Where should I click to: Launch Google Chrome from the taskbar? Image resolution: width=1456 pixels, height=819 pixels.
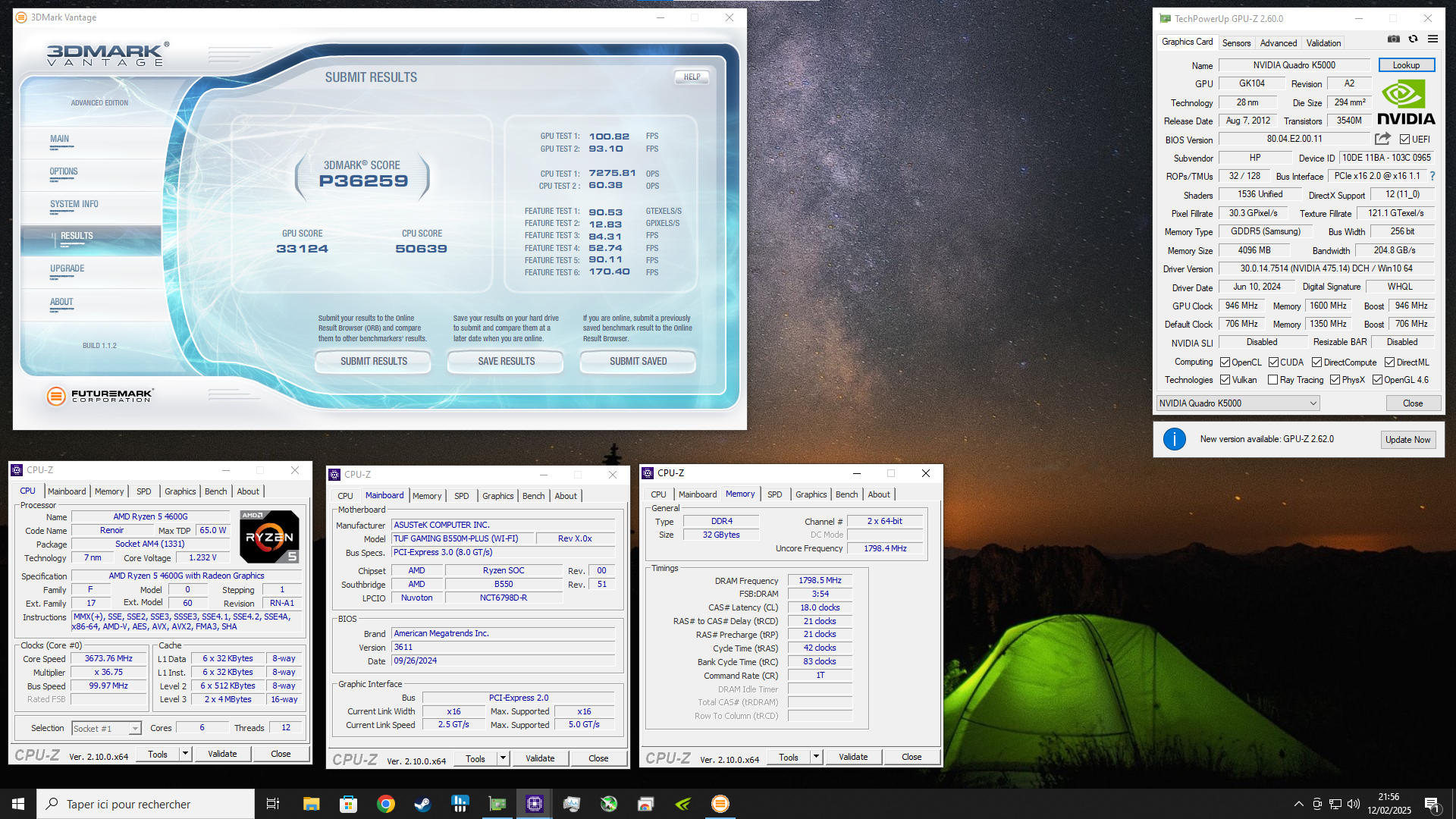click(x=385, y=804)
